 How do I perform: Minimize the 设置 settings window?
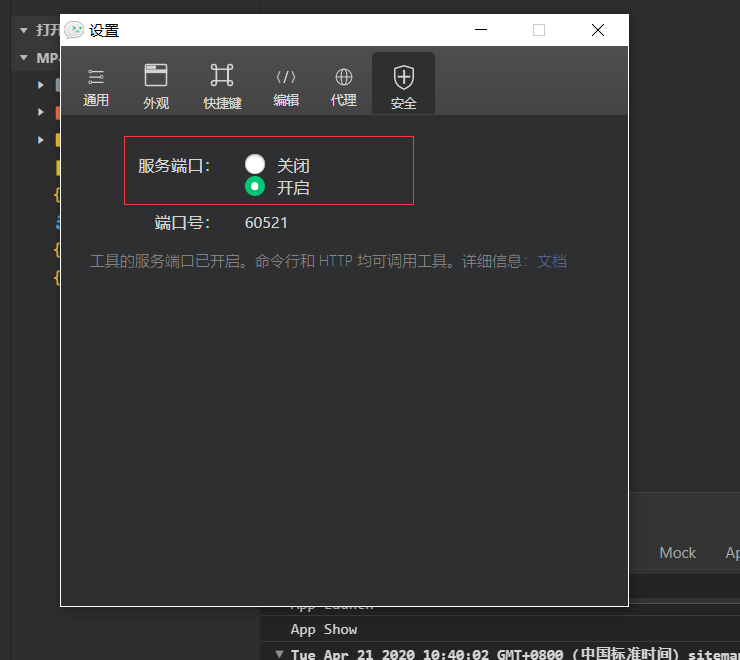click(481, 30)
